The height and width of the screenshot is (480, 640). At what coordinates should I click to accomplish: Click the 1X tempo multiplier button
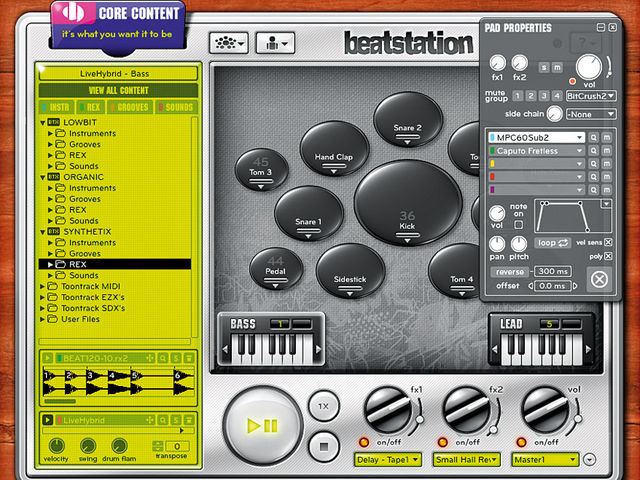(x=323, y=406)
